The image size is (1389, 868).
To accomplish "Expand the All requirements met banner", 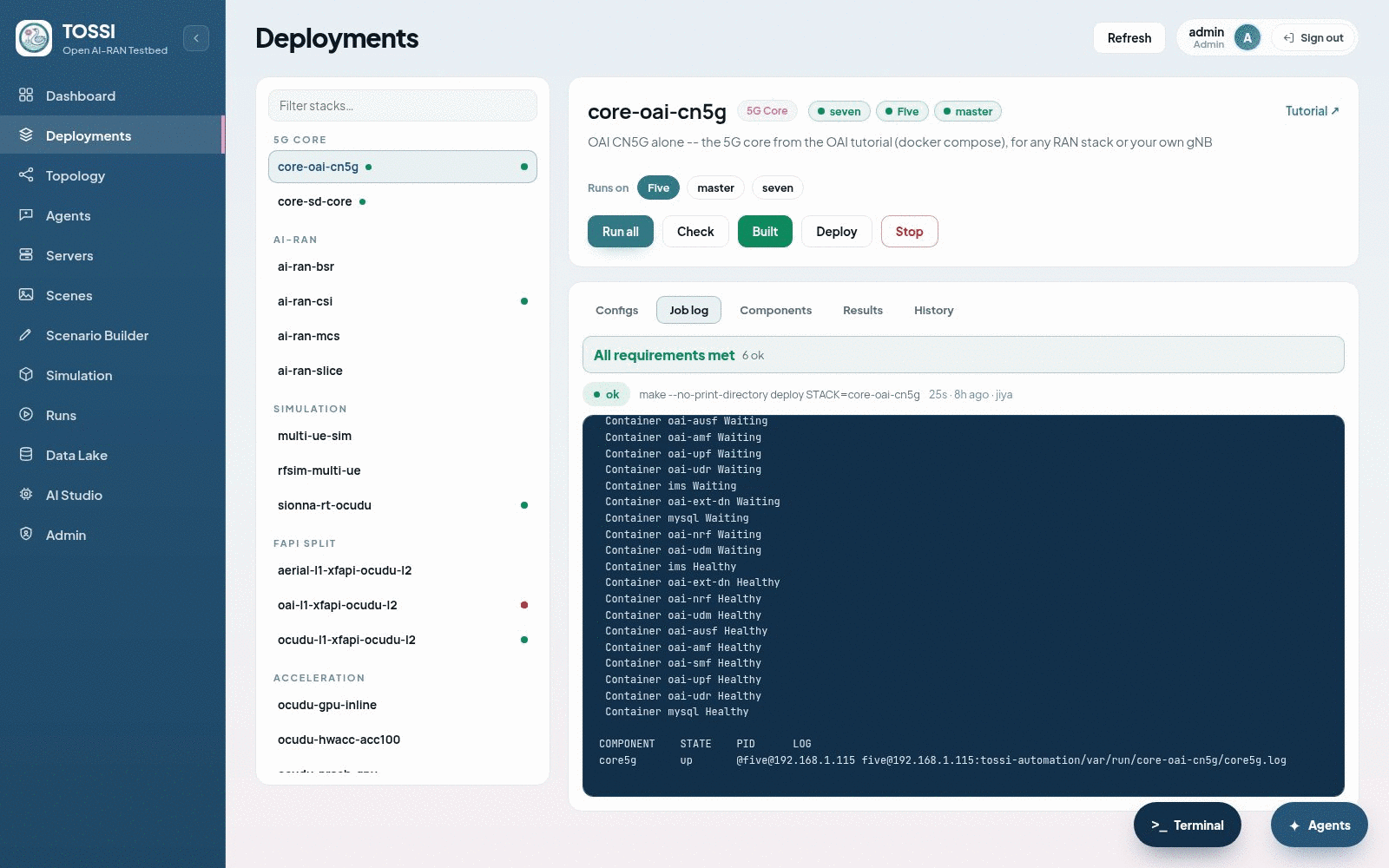I will (x=964, y=355).
